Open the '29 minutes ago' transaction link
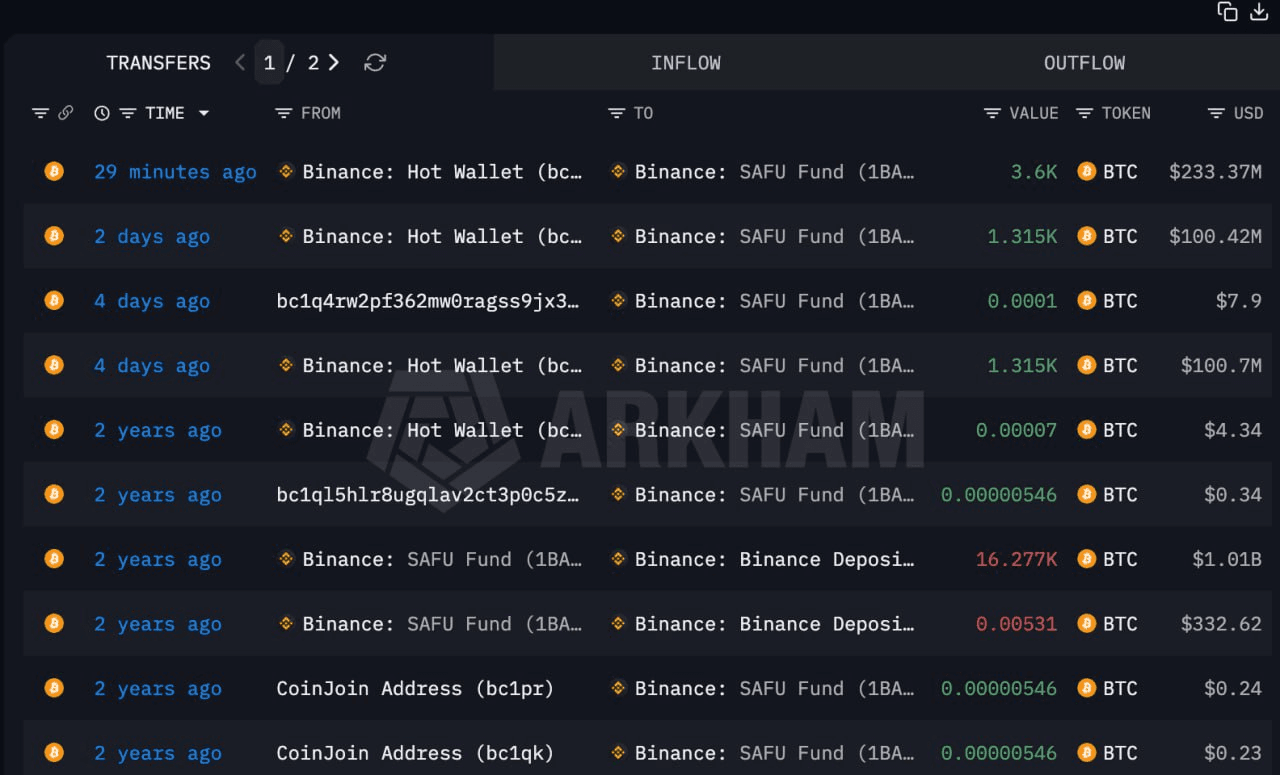The width and height of the screenshot is (1280, 775). point(175,172)
